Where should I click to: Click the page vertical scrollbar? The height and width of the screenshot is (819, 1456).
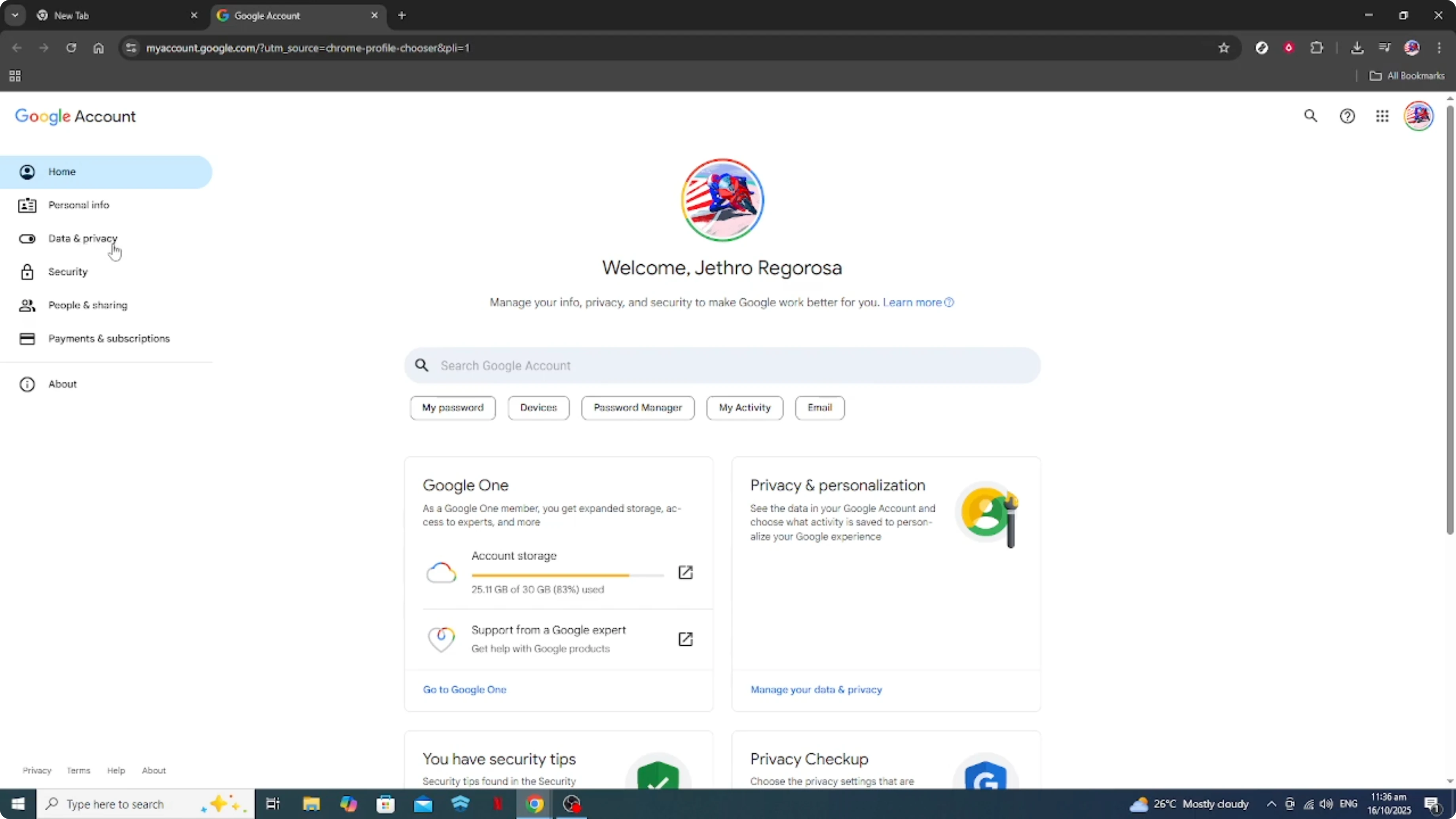click(1450, 320)
